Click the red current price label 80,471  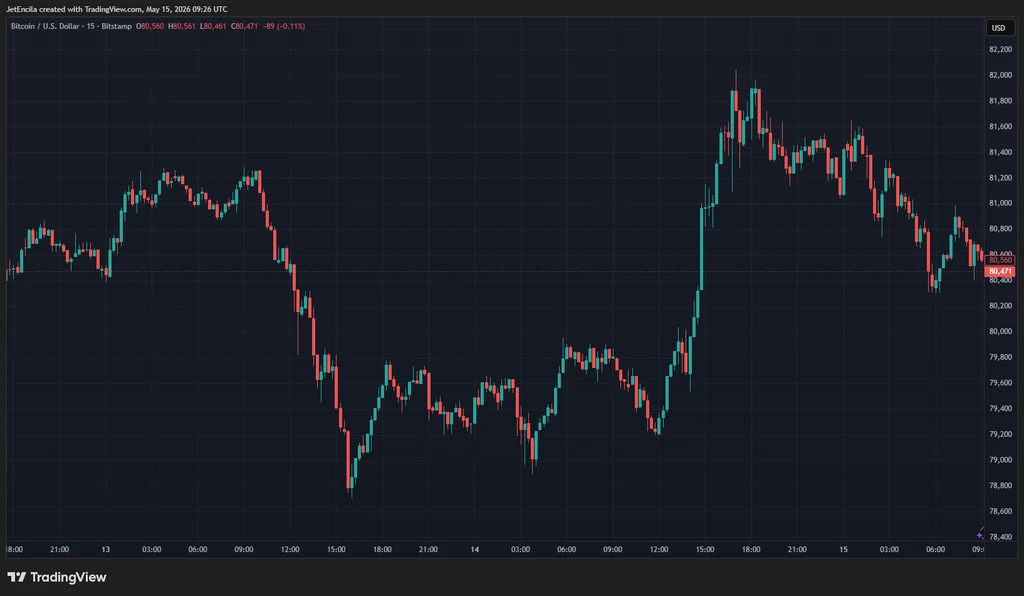pos(999,271)
